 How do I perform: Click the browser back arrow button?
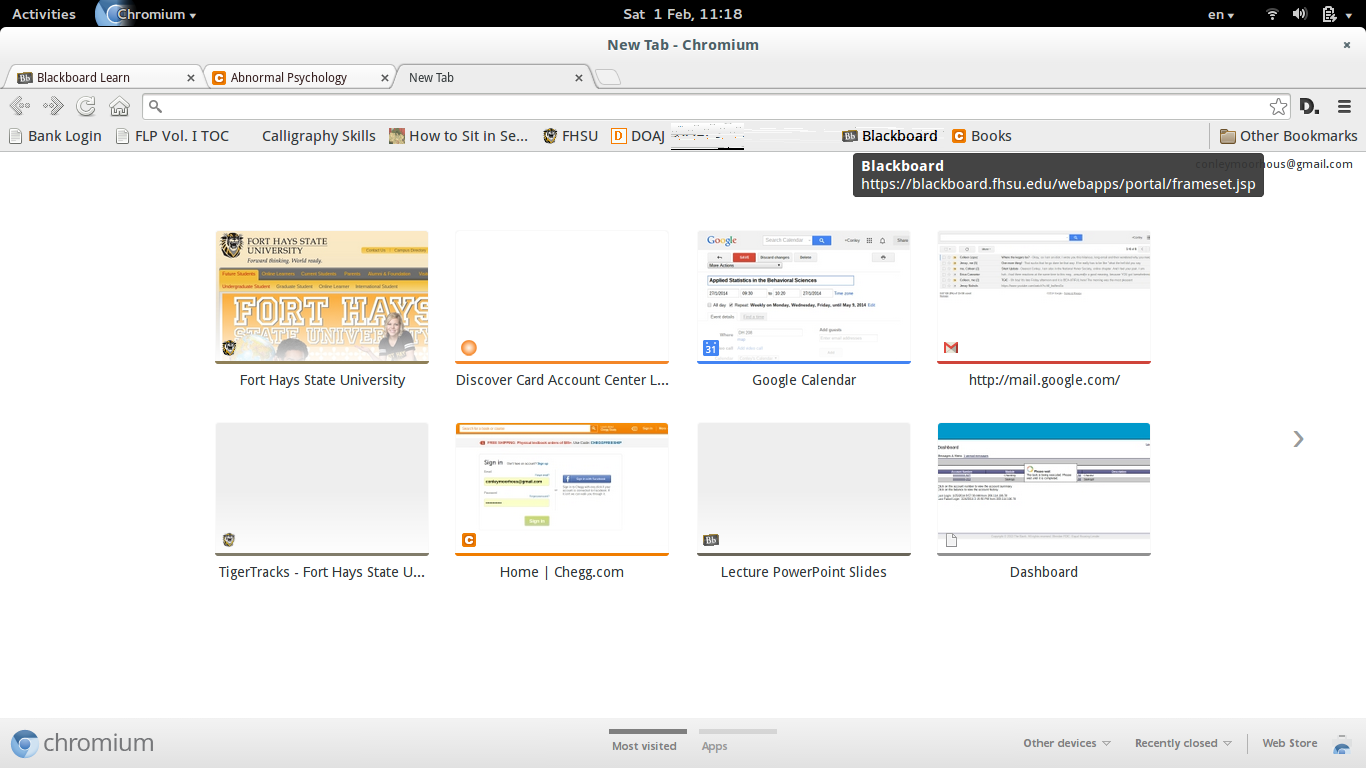[x=19, y=106]
